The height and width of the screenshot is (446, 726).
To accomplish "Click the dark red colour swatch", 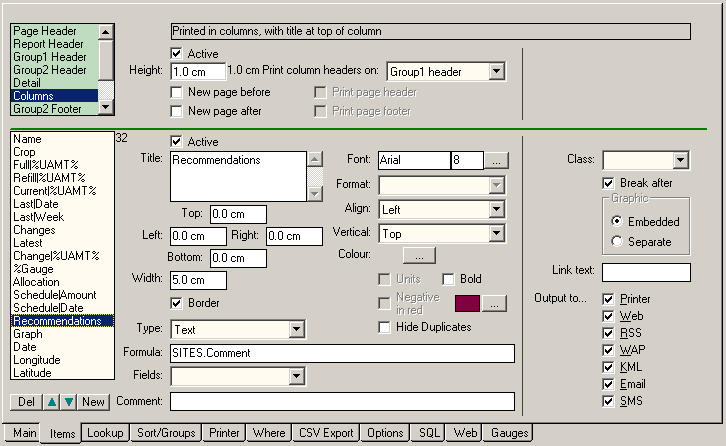I will 468,303.
